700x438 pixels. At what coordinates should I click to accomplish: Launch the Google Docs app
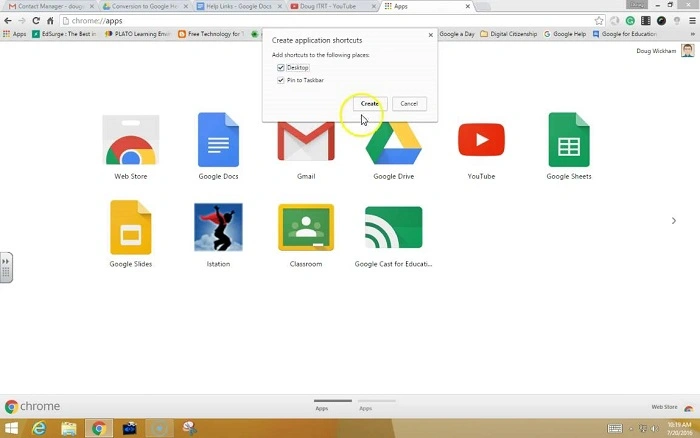[218, 141]
